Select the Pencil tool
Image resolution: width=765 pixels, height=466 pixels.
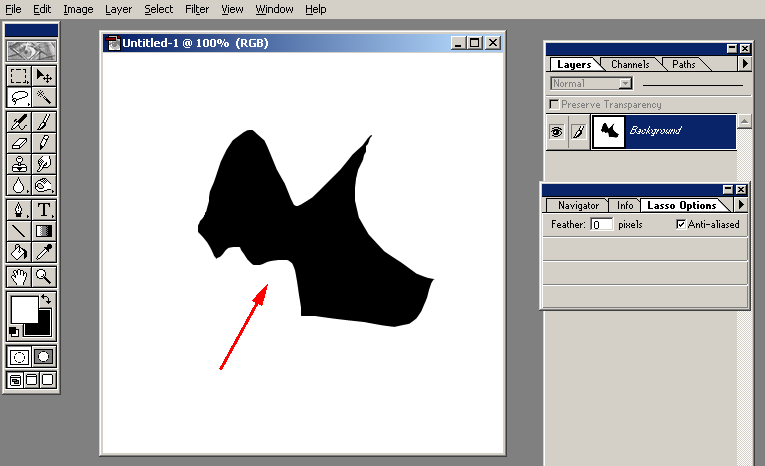(44, 143)
